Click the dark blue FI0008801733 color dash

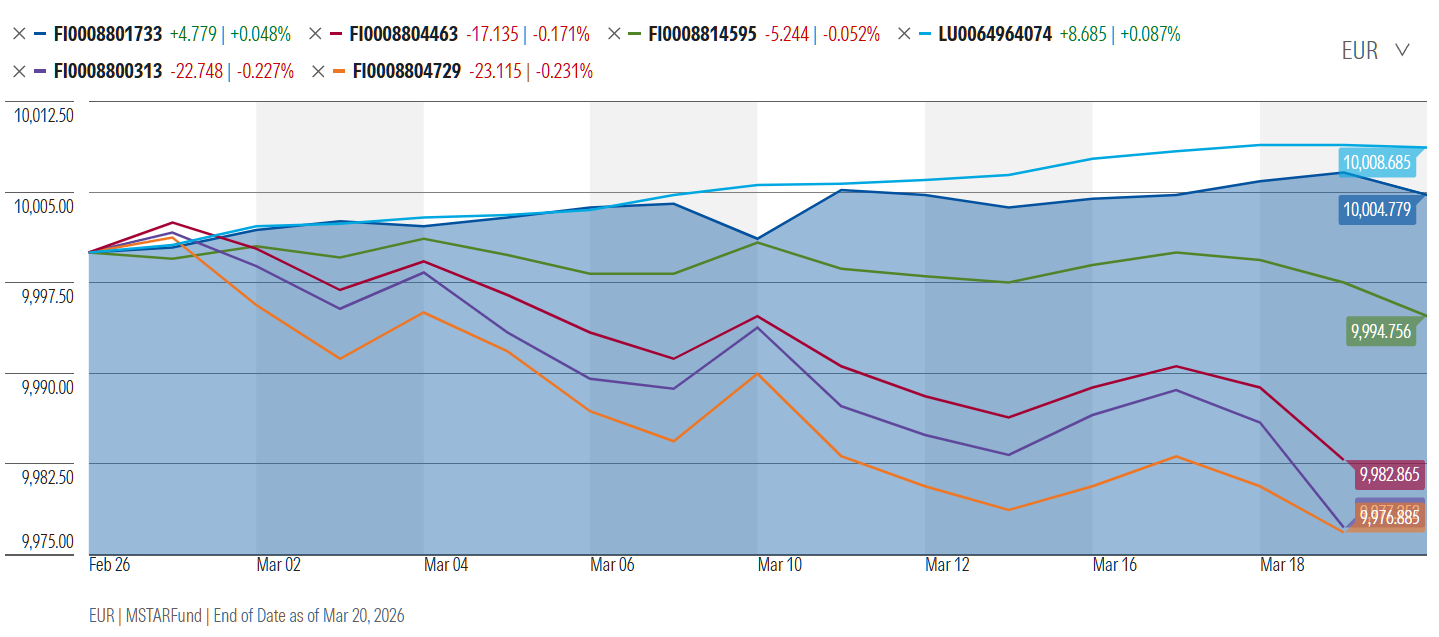click(x=40, y=34)
